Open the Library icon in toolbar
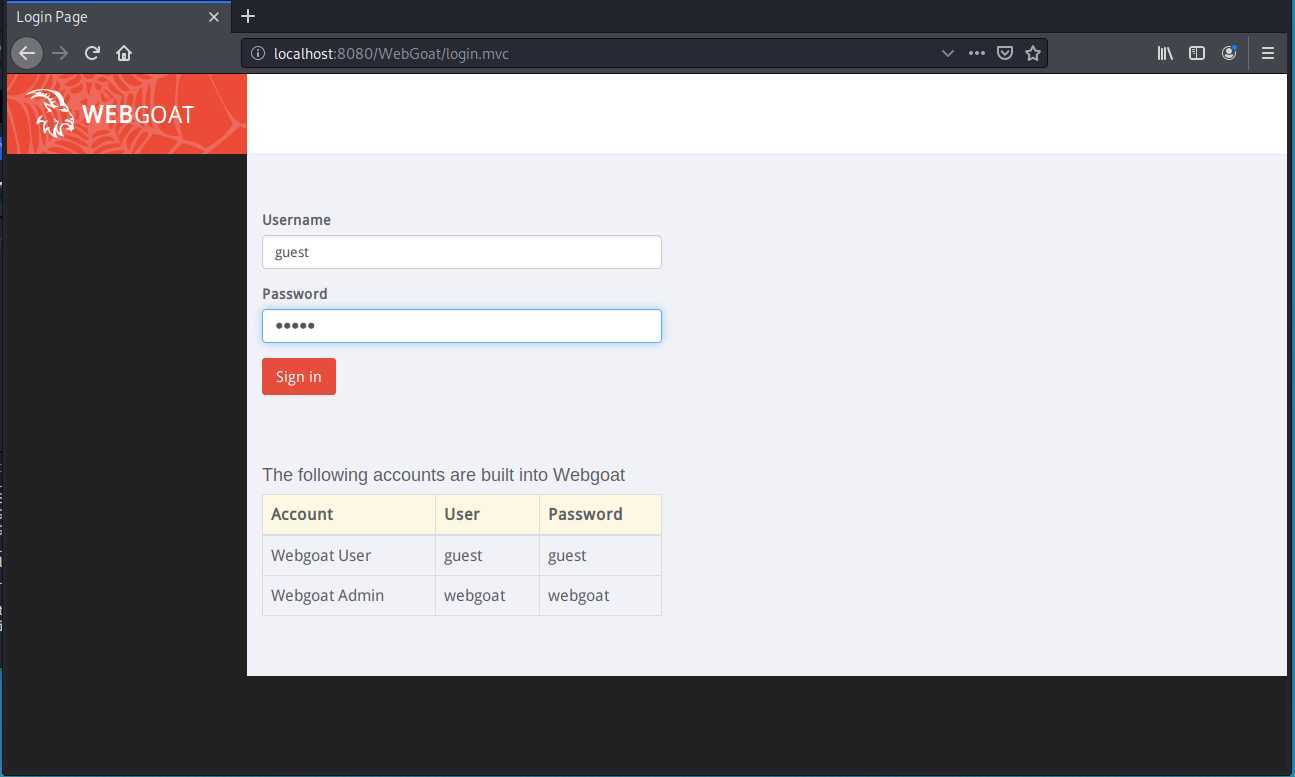This screenshot has height=777, width=1295. [x=1165, y=53]
